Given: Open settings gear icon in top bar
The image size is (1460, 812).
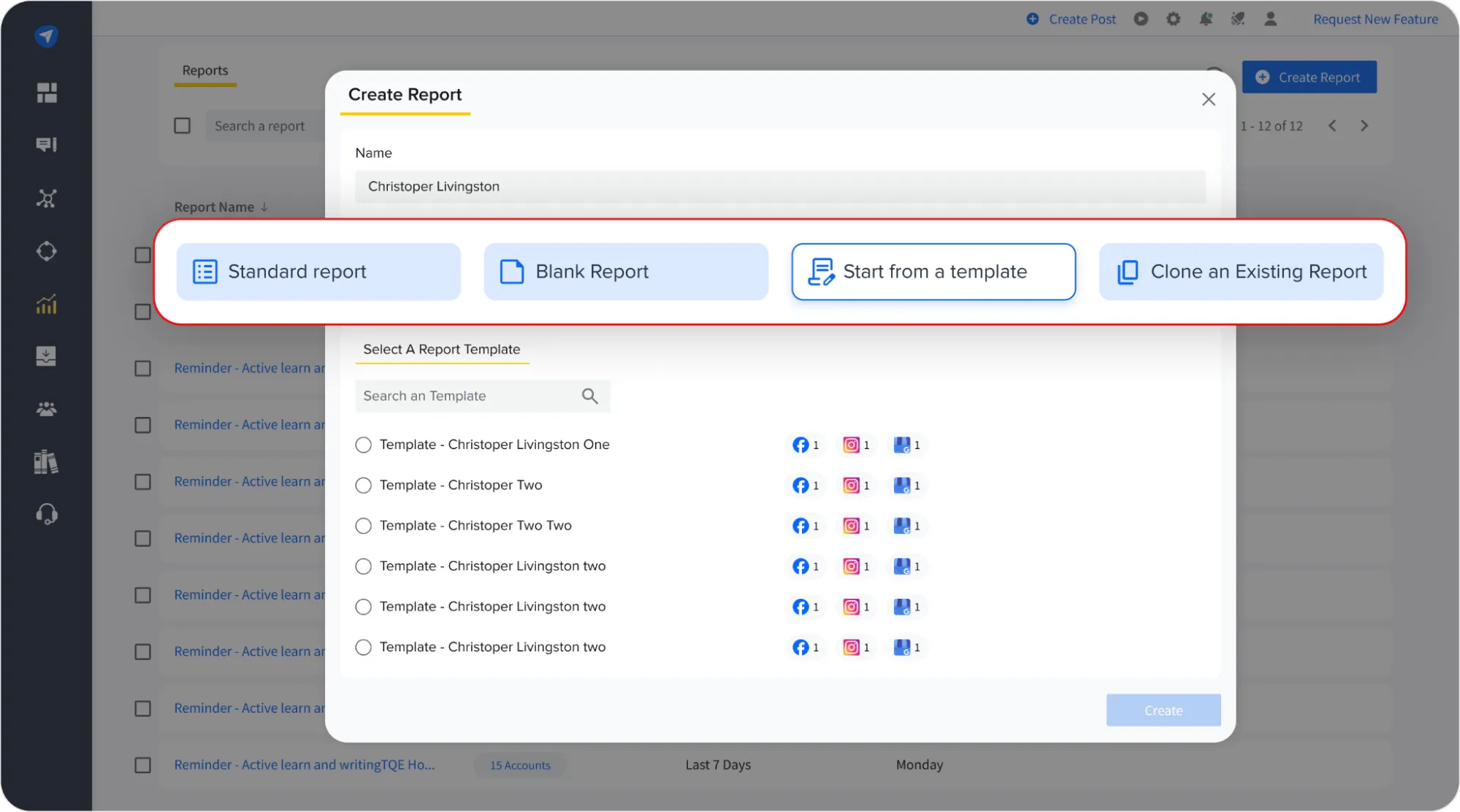Looking at the screenshot, I should click(1173, 19).
